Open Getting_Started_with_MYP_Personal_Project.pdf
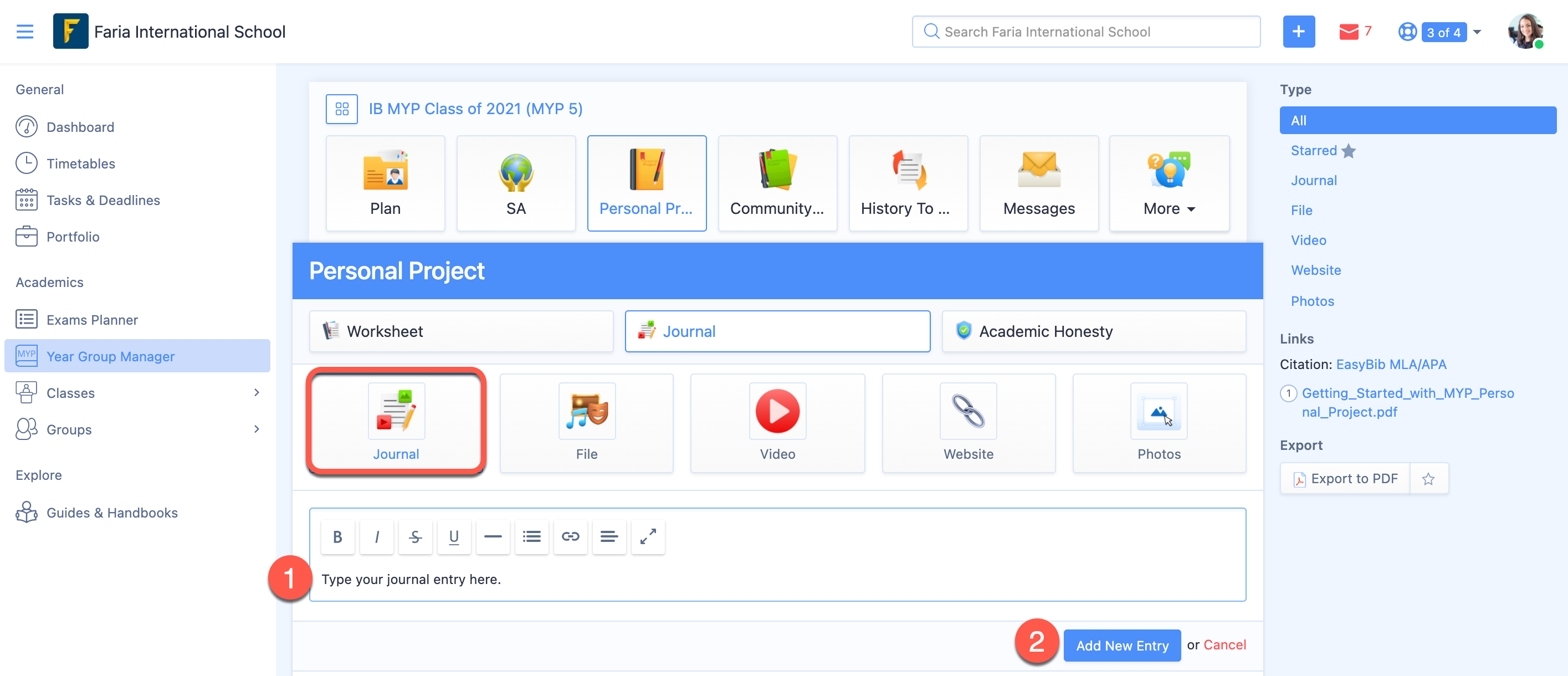The height and width of the screenshot is (676, 1568). 1407,402
